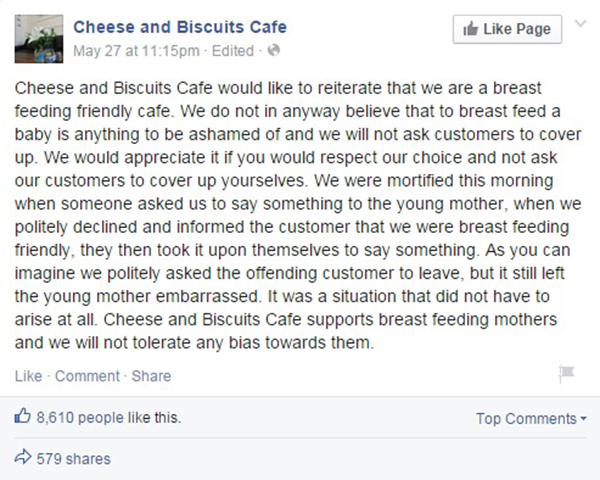
Task: Click the flag report icon
Action: point(565,375)
